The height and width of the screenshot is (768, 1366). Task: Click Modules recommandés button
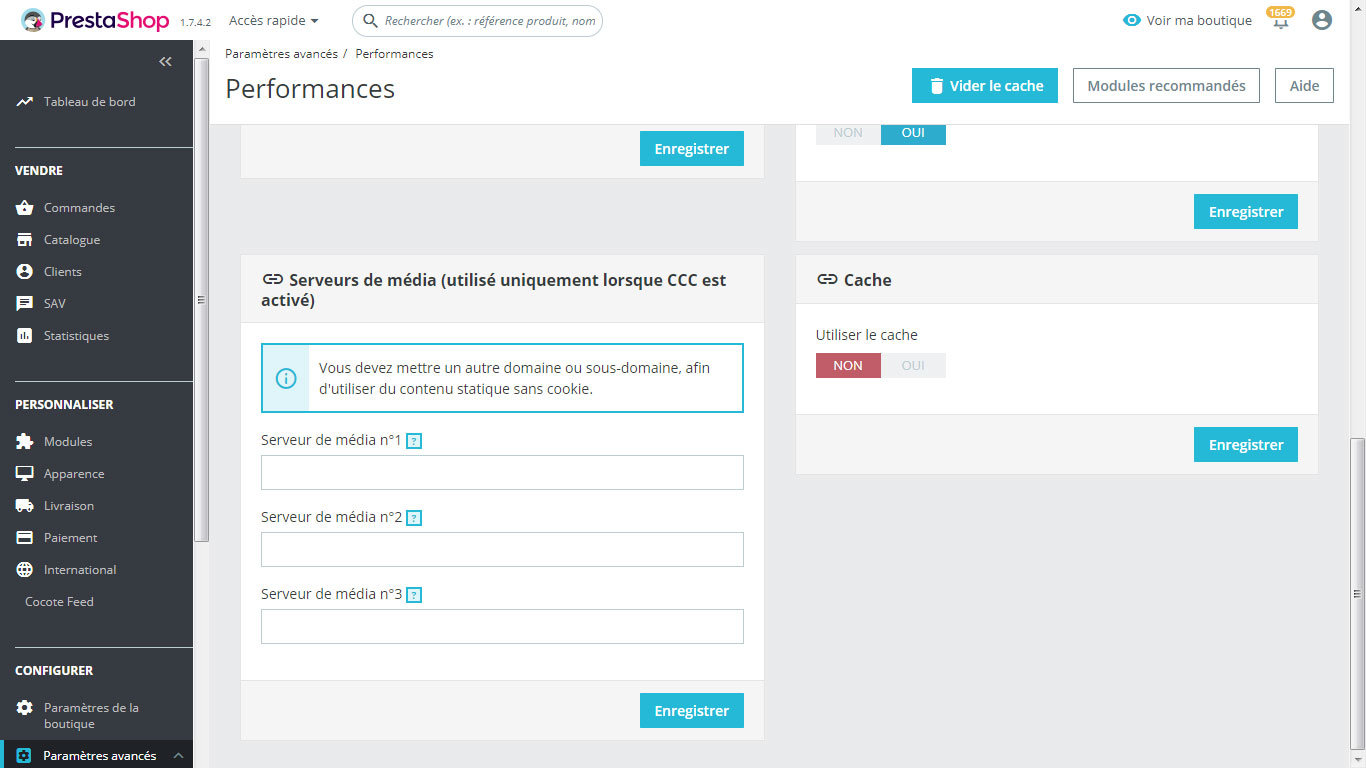pos(1166,86)
